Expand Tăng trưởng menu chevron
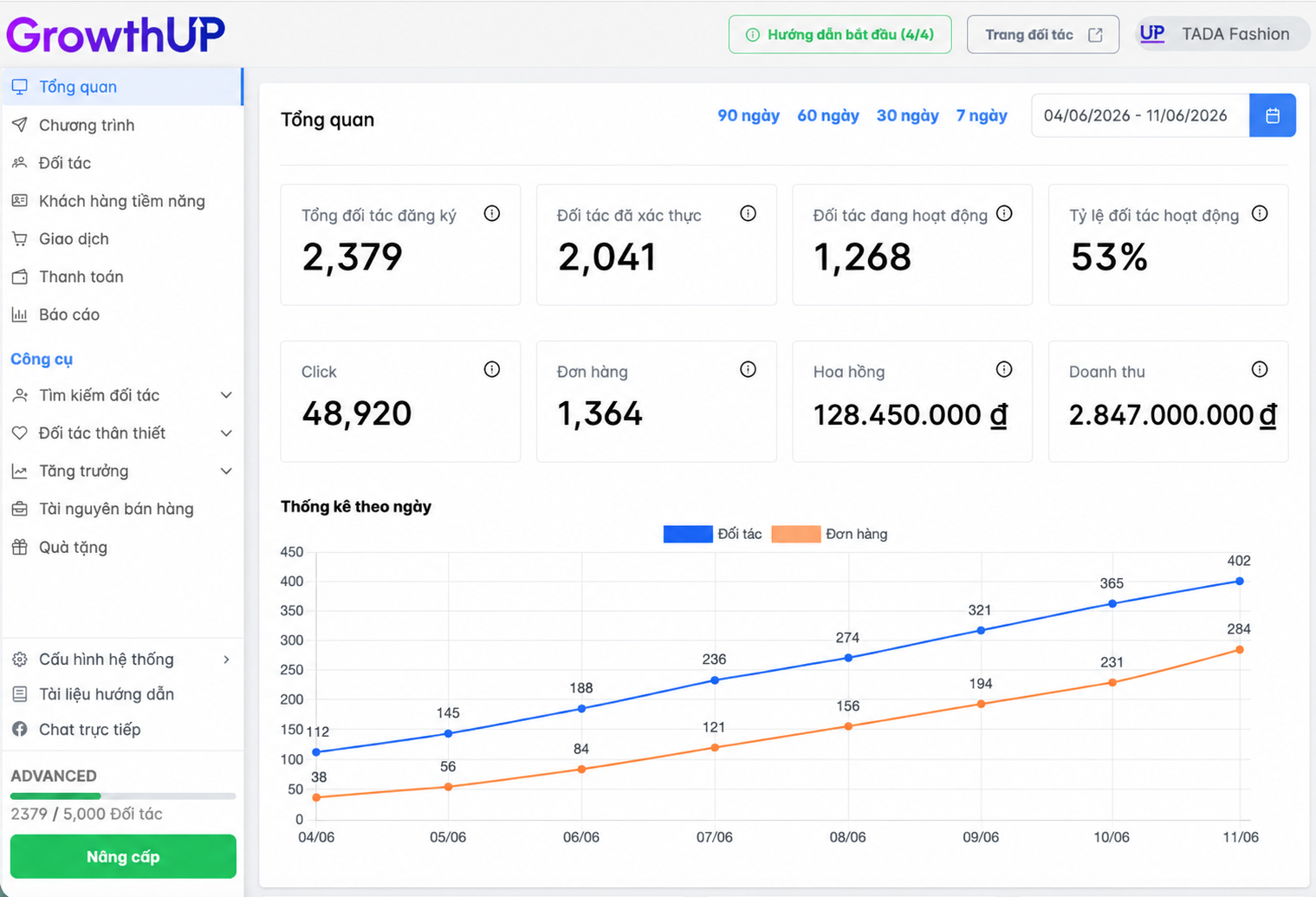This screenshot has height=897, width=1316. pos(226,471)
